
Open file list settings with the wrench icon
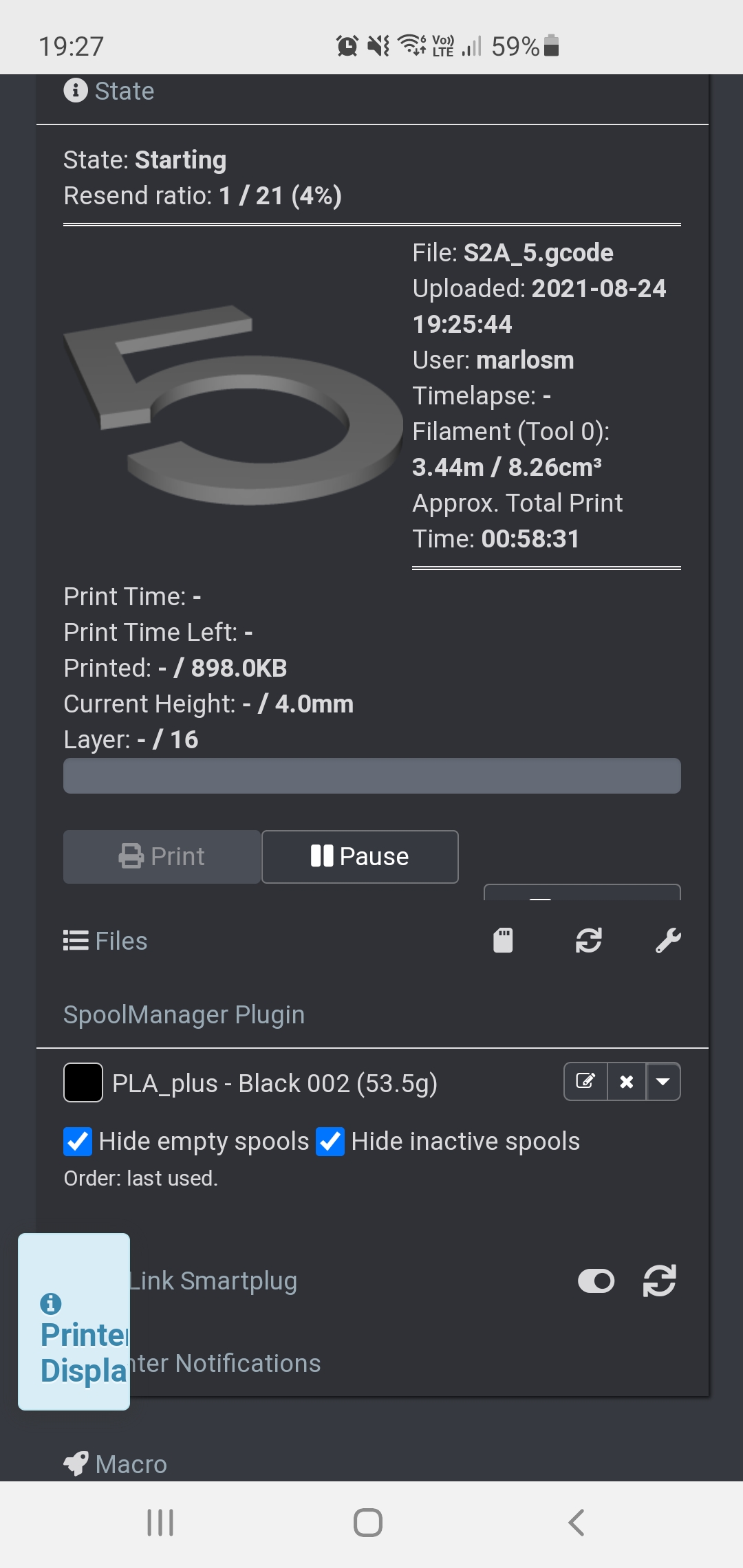pos(668,940)
